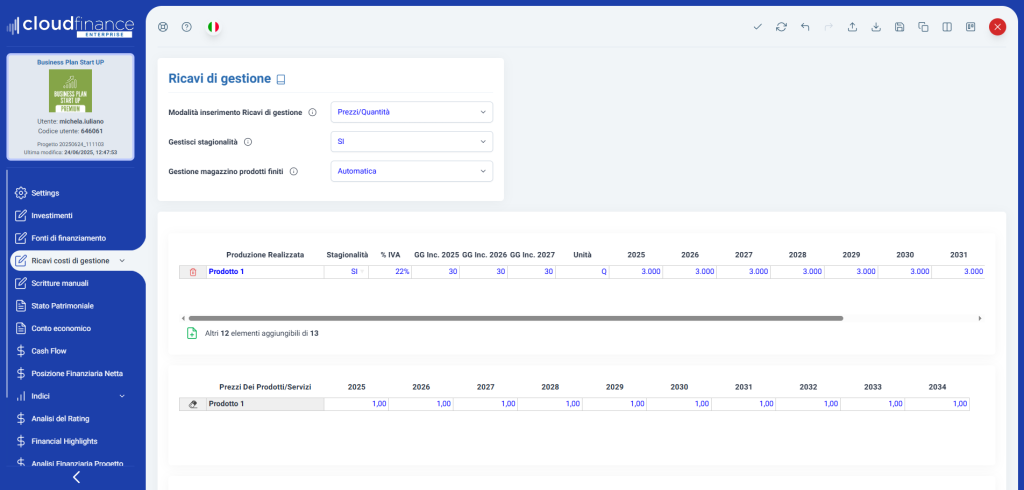Click the undo arrow icon
The height and width of the screenshot is (490, 1024).
click(805, 27)
